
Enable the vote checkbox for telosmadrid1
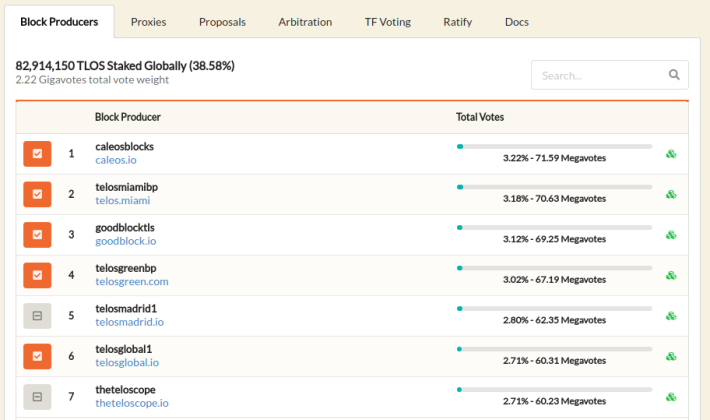(37, 316)
